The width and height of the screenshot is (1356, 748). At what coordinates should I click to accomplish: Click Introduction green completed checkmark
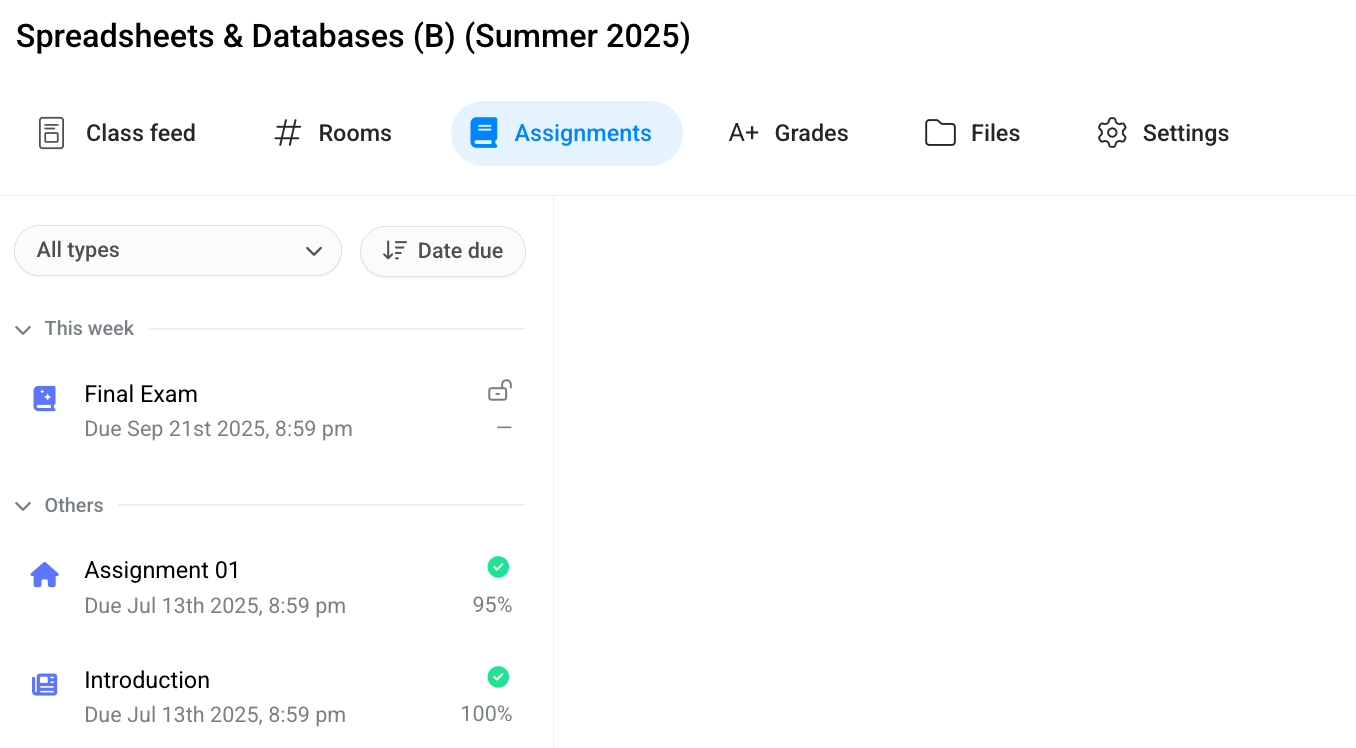pos(498,677)
